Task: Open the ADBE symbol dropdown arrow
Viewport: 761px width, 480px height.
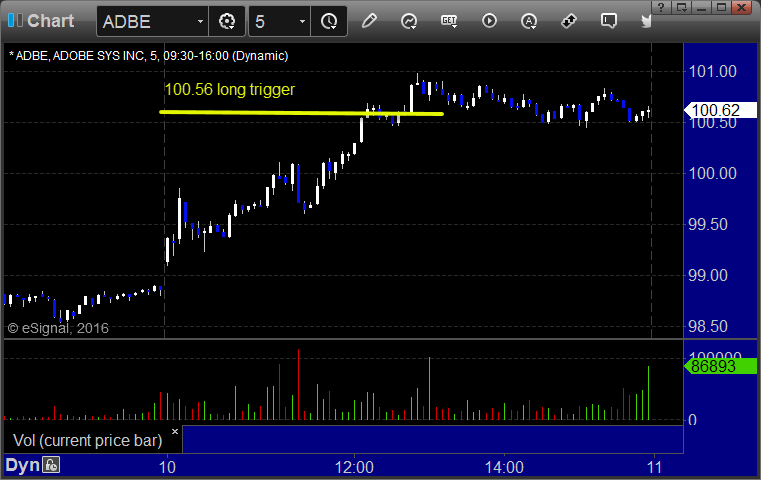Action: 200,21
